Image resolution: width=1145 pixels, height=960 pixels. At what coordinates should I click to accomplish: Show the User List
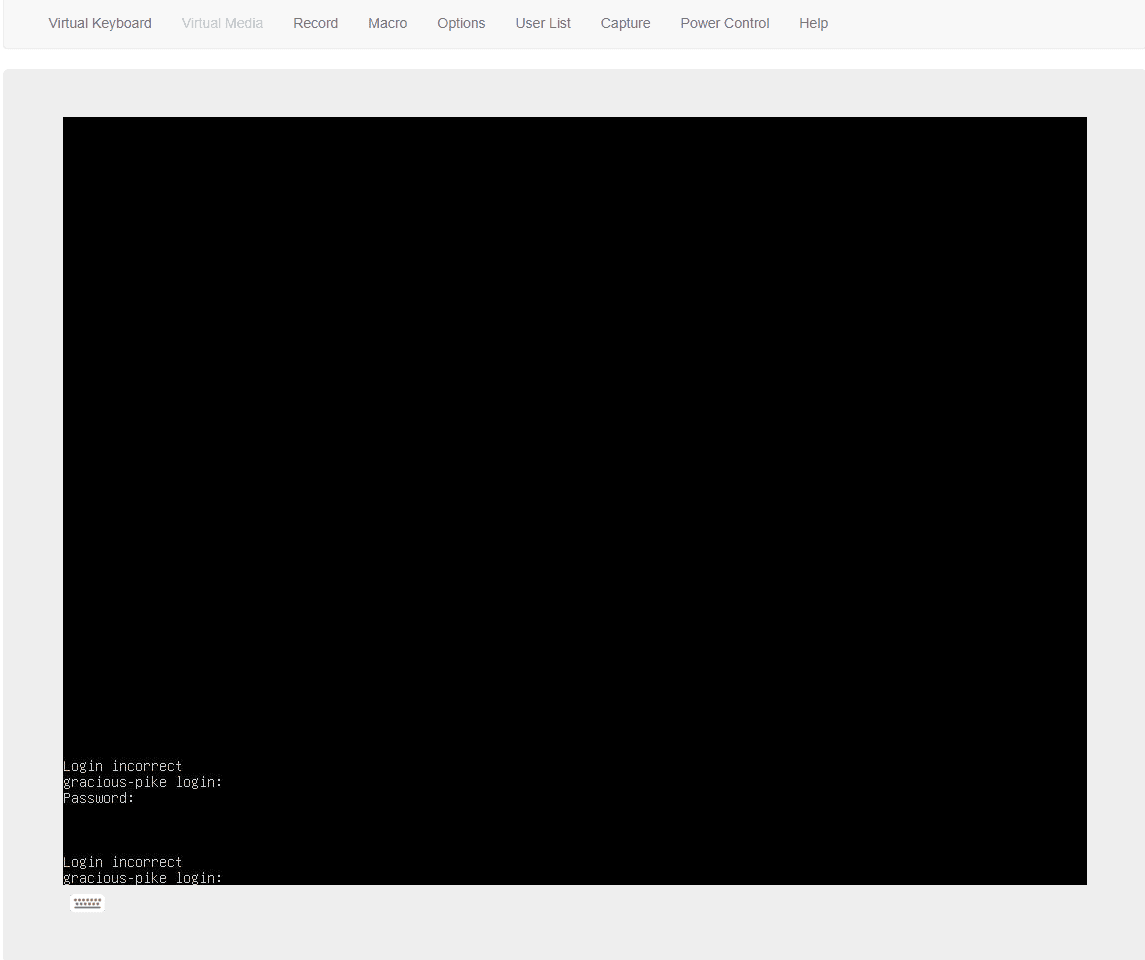pos(543,23)
